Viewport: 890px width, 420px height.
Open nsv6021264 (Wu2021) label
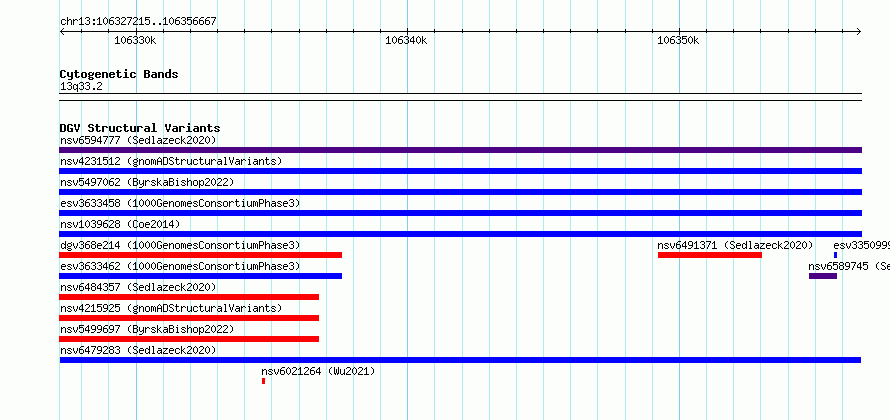tap(318, 371)
